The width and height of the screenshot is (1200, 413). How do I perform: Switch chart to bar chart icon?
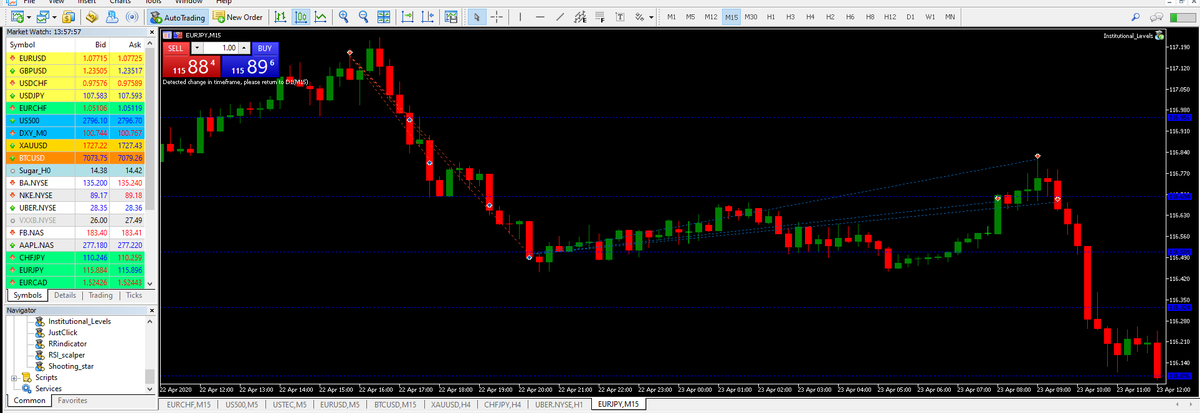pos(281,17)
